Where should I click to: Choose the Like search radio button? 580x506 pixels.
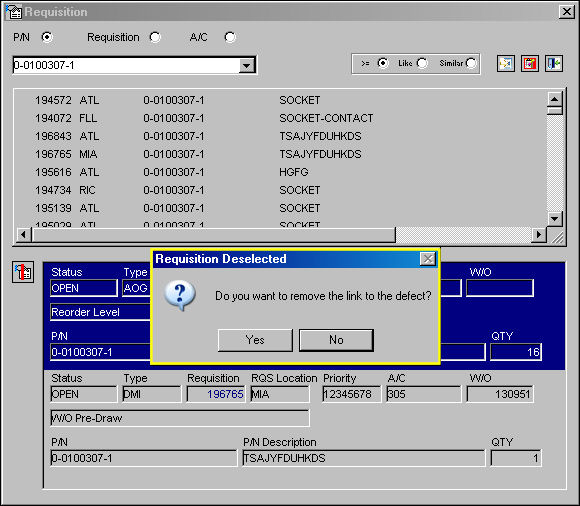coord(422,63)
